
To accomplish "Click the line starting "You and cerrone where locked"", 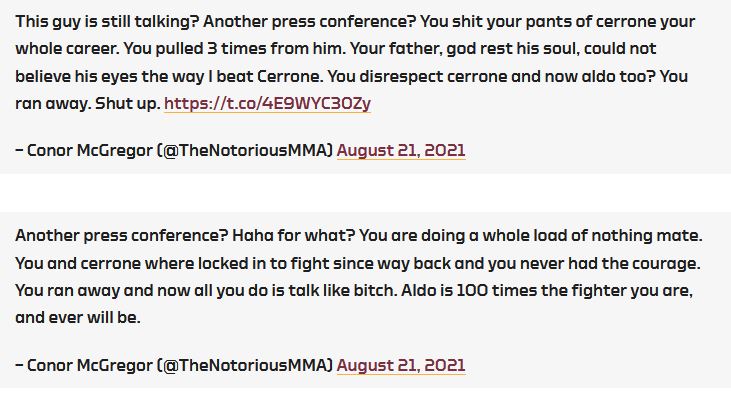I will point(358,263).
